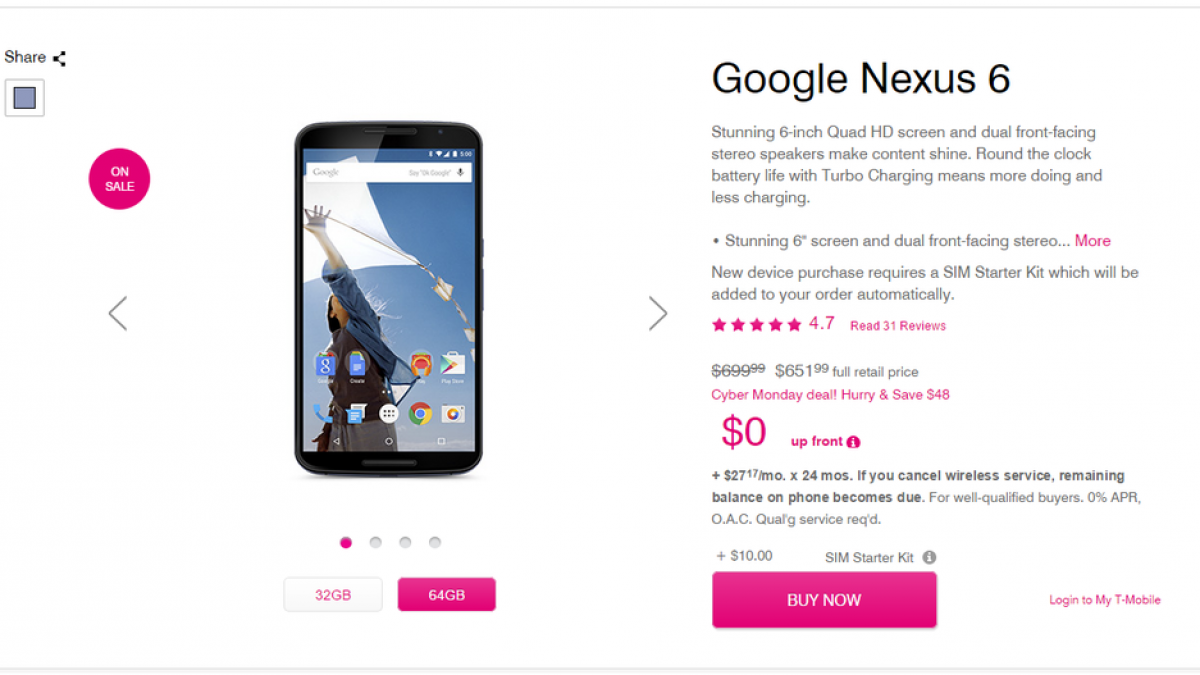Screen dimensions: 1200x675
Task: Select the second carousel dot
Action: point(375,542)
